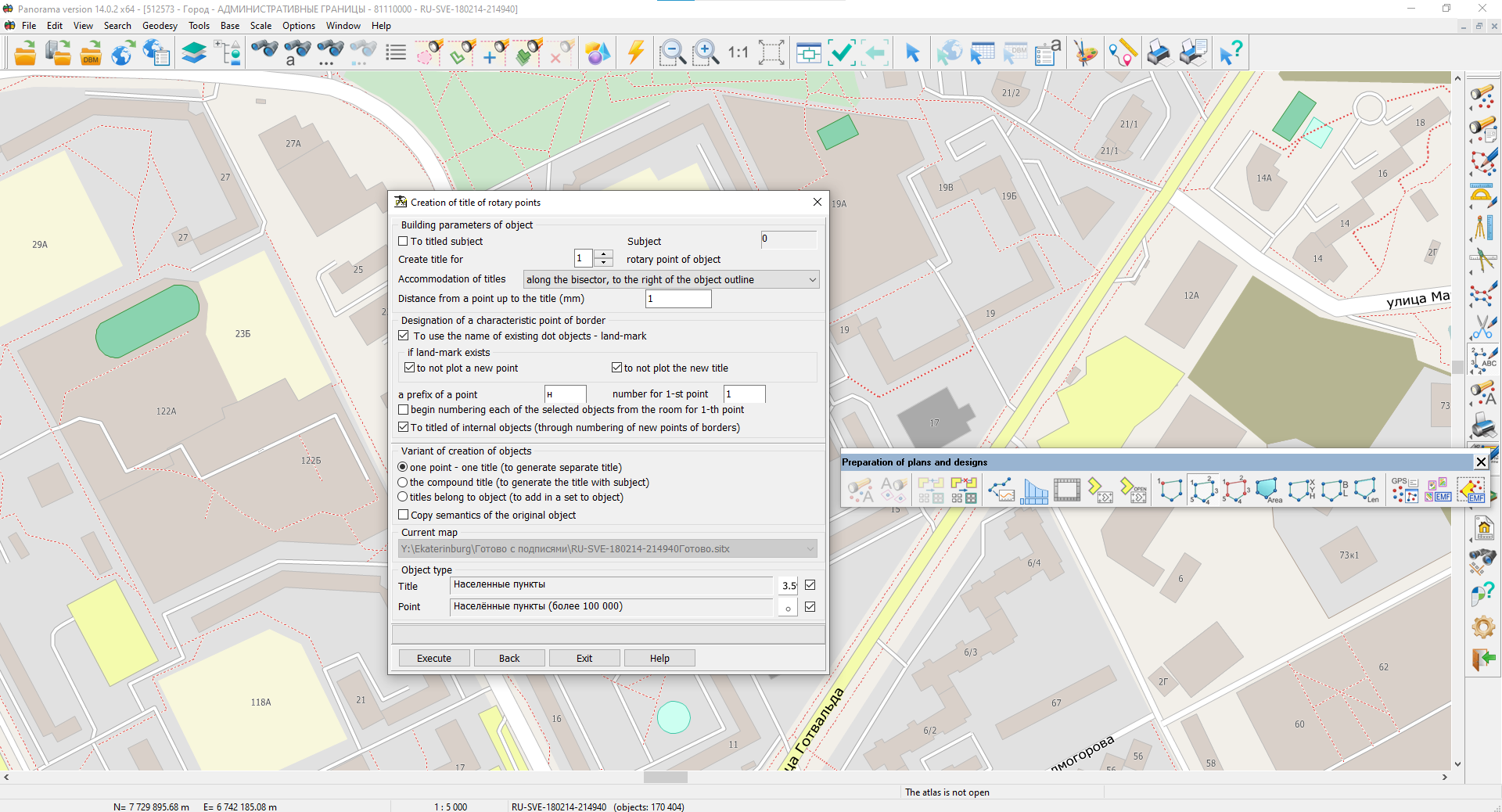Click the Back button in dialog
1502x812 pixels.
[509, 659]
